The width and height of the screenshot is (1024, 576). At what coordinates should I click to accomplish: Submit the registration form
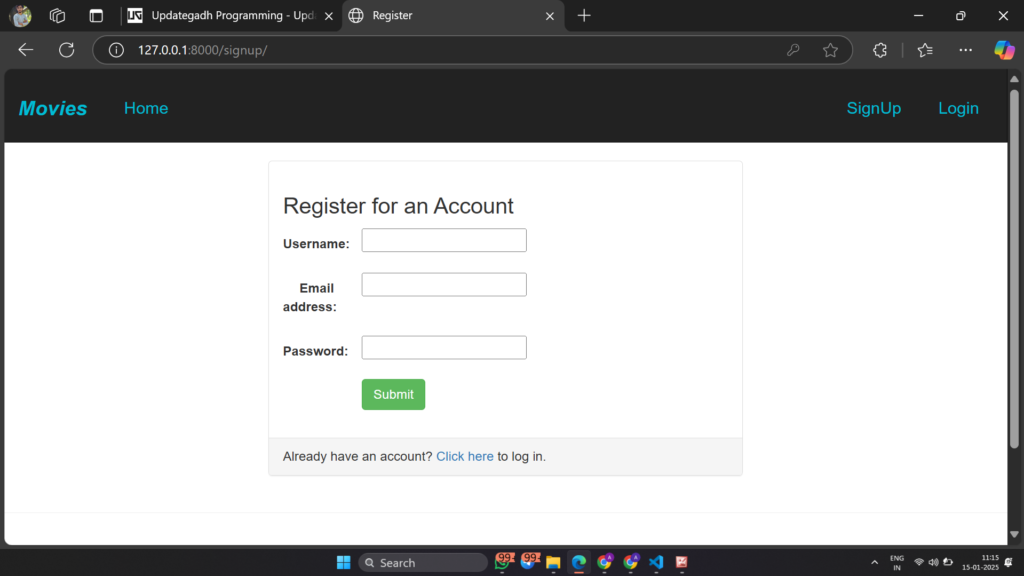(x=393, y=394)
